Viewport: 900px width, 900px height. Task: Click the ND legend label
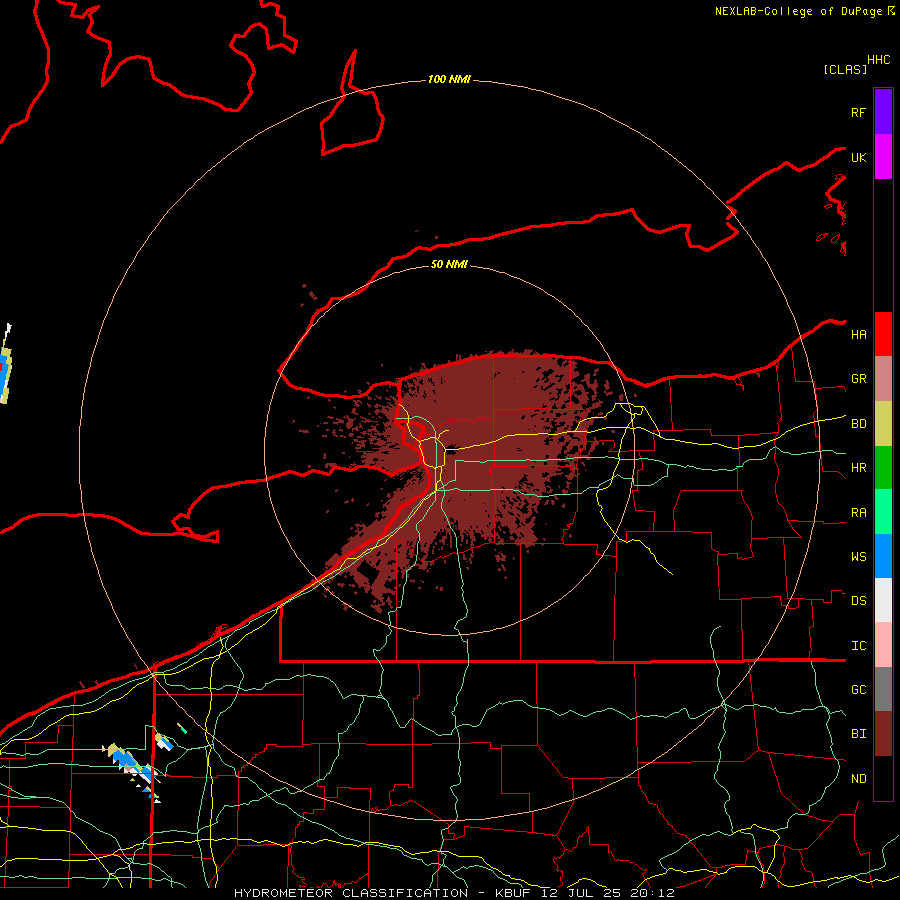pyautogui.click(x=859, y=779)
